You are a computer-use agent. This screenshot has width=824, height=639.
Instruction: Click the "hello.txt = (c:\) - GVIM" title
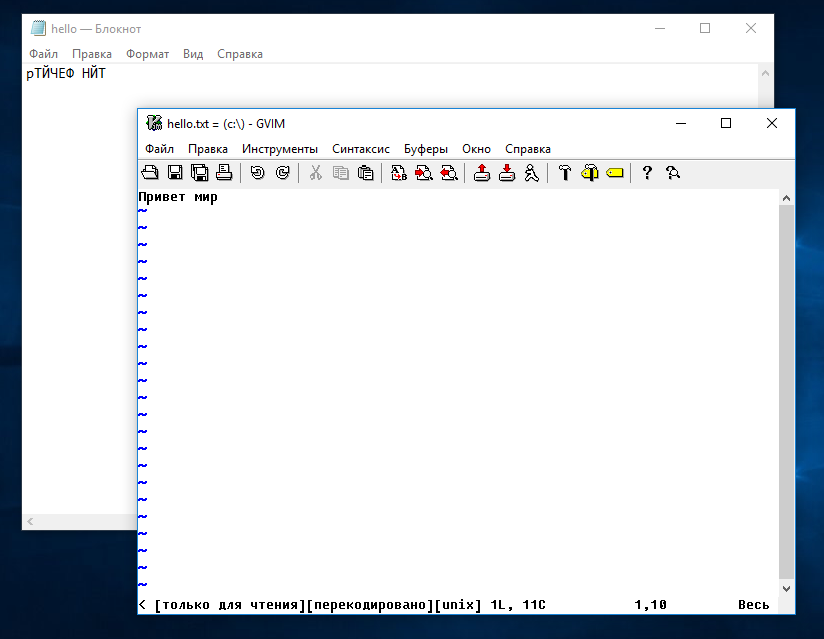coord(226,123)
